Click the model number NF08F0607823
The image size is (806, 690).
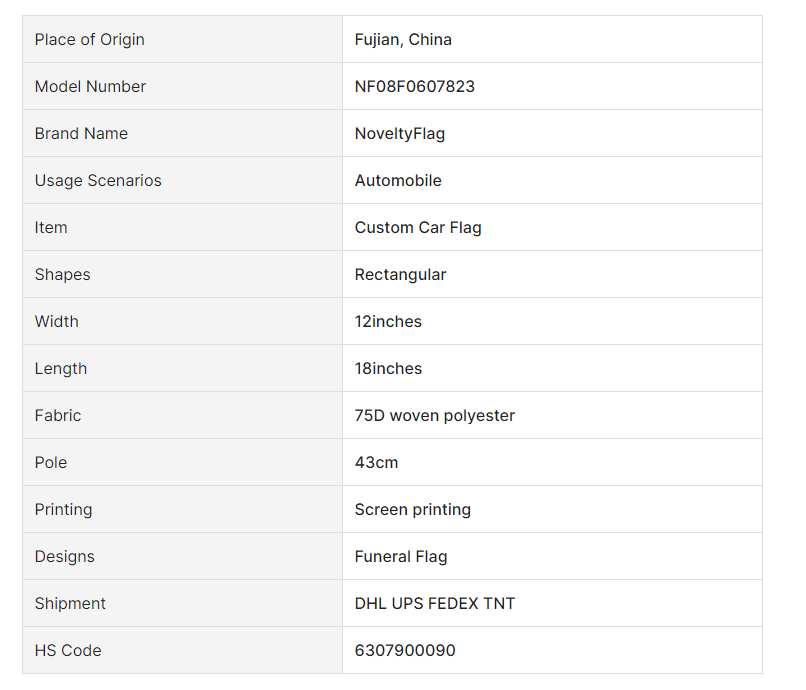click(415, 87)
